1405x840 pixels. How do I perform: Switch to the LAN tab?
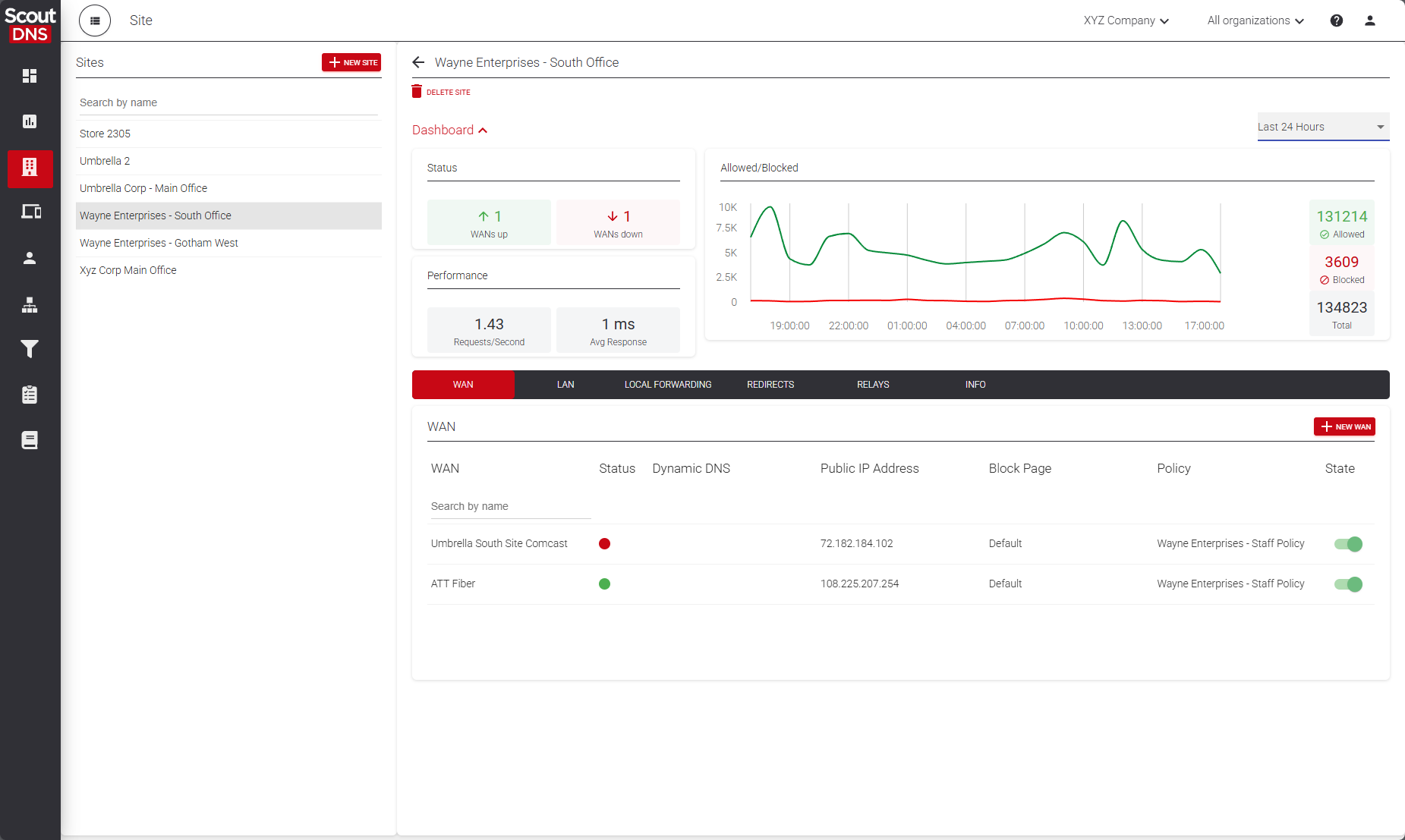point(565,385)
